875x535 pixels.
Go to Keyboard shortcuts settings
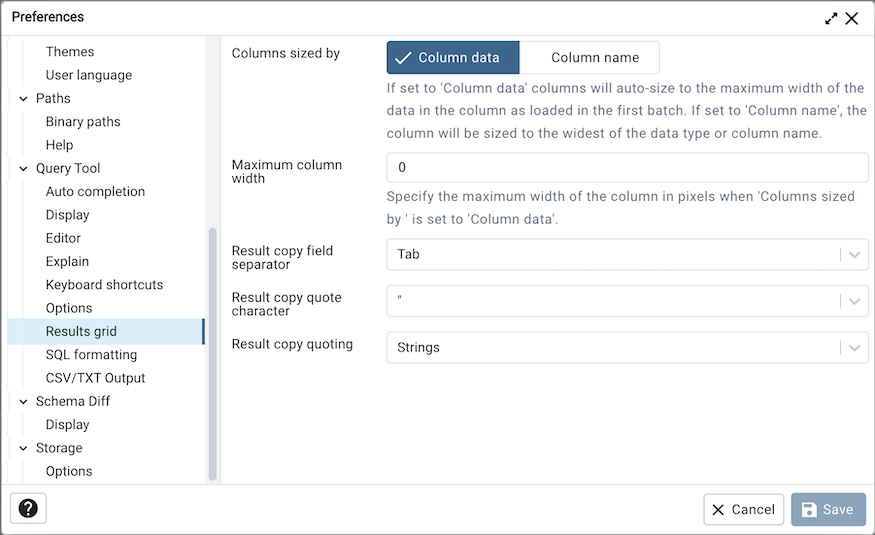pos(104,285)
